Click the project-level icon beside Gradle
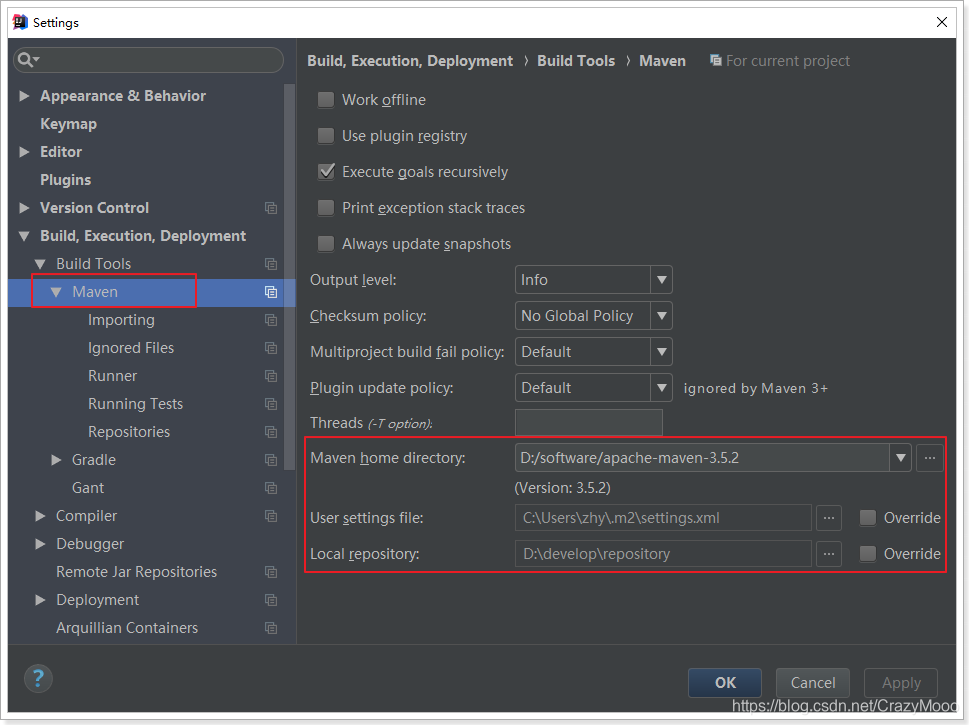 [271, 460]
